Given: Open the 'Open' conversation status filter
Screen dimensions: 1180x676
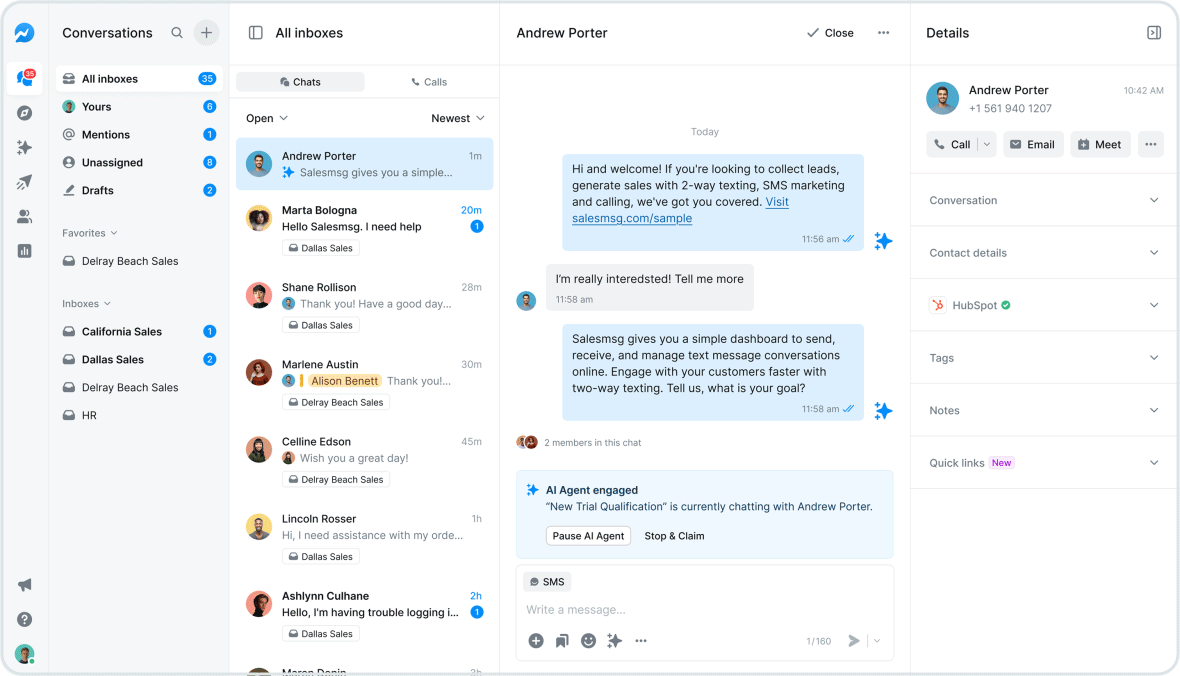Looking at the screenshot, I should click(x=266, y=117).
